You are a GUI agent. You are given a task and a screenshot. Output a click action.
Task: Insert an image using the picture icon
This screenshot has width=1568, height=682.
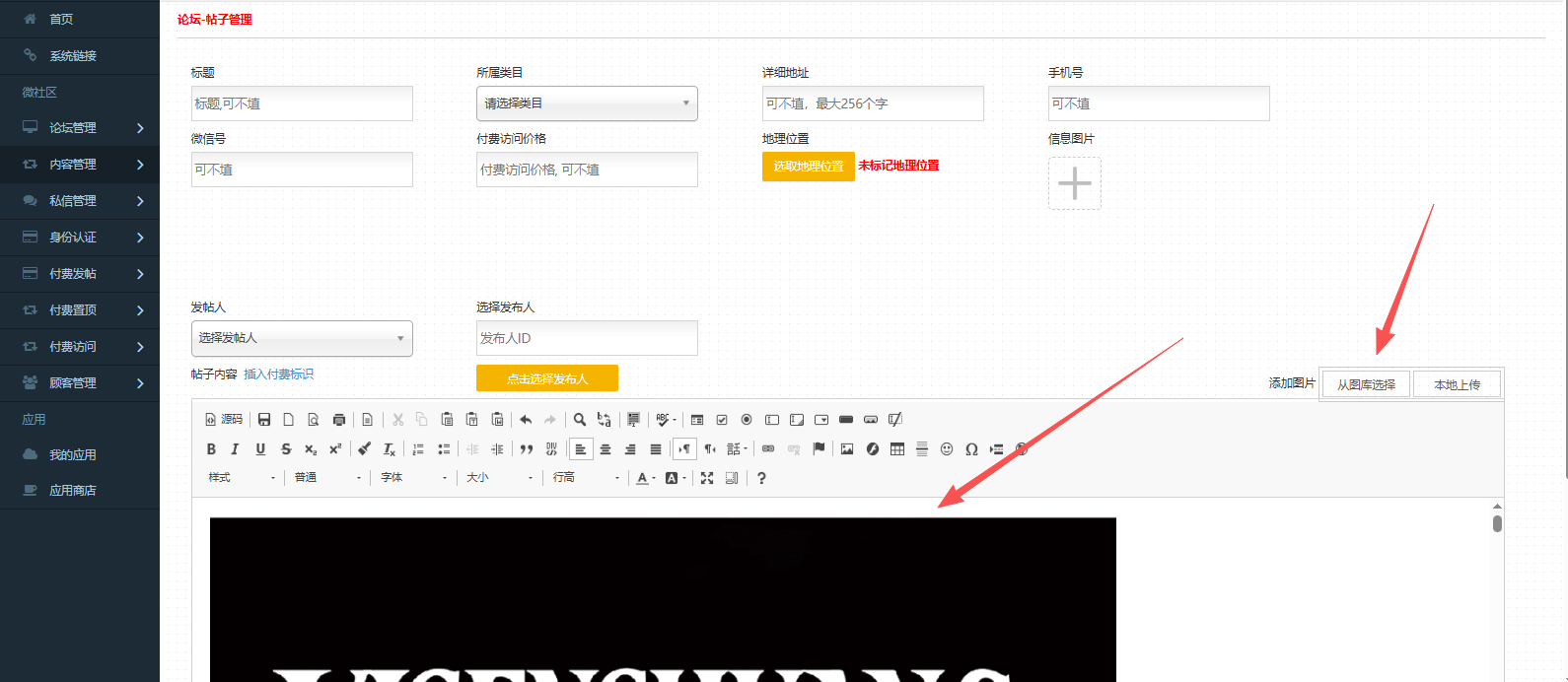coord(847,449)
